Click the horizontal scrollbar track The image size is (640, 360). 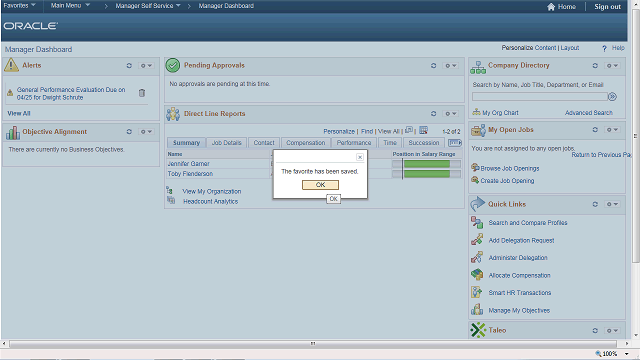pyautogui.click(x=313, y=344)
